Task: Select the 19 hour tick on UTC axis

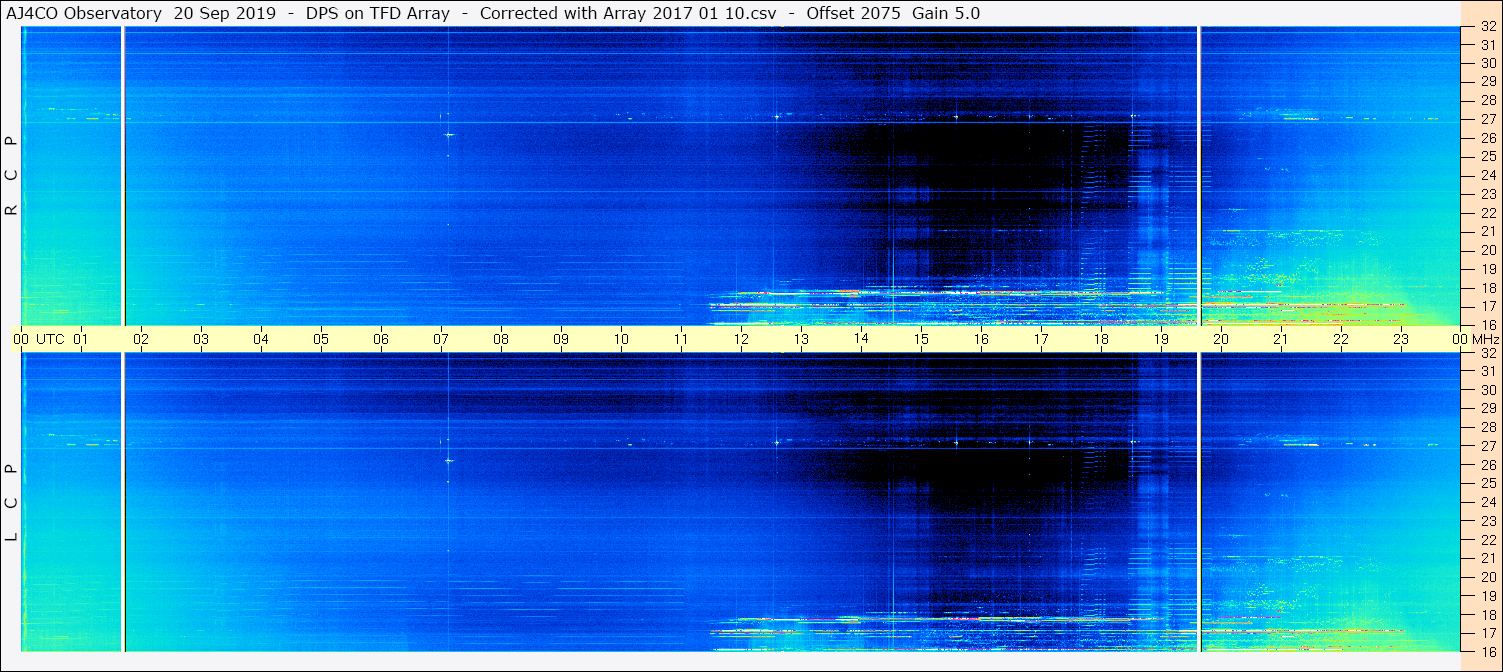Action: click(x=1161, y=339)
